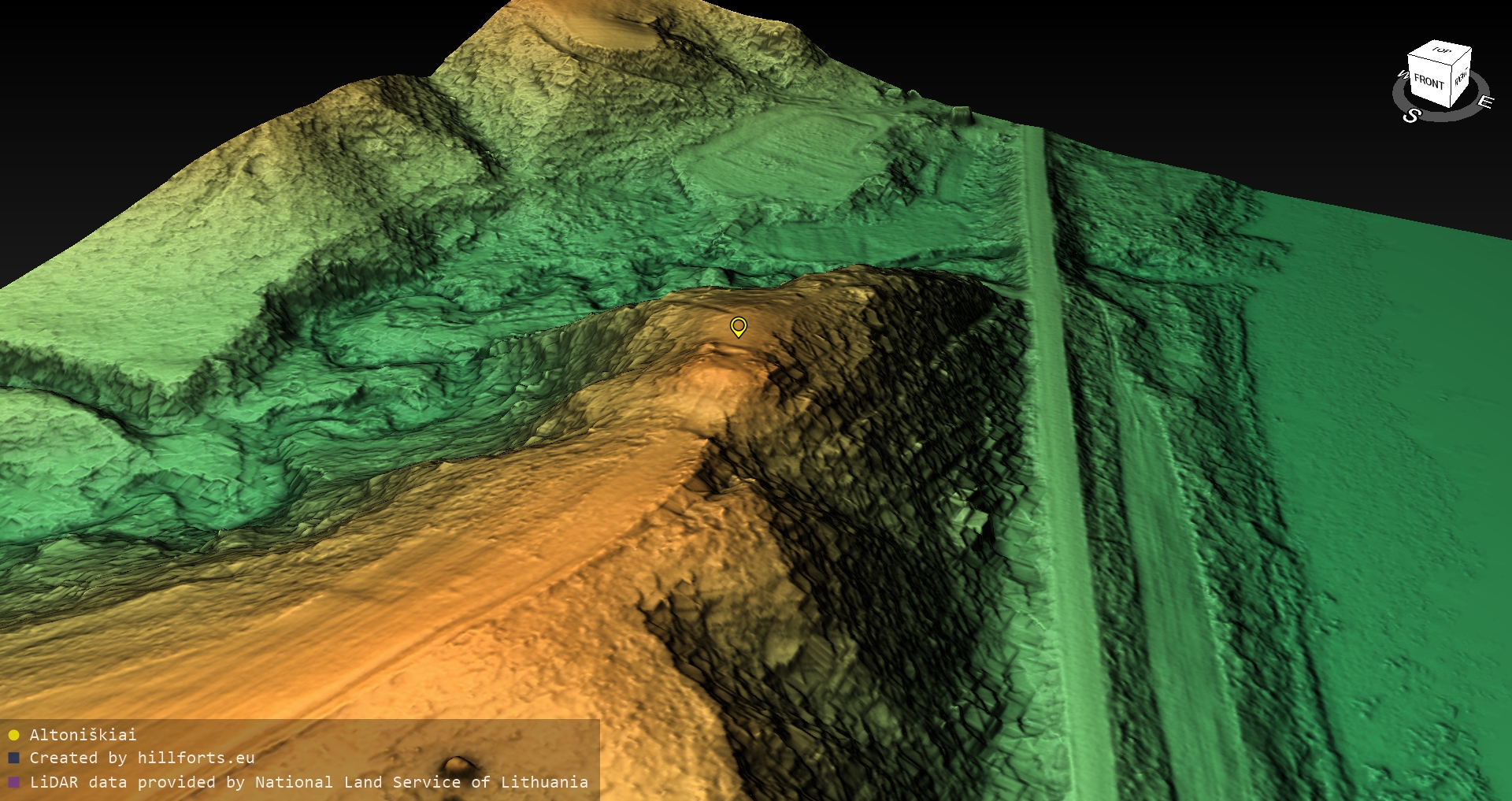Click the yellow location pin on hilltop
1512x801 pixels.
point(738,326)
